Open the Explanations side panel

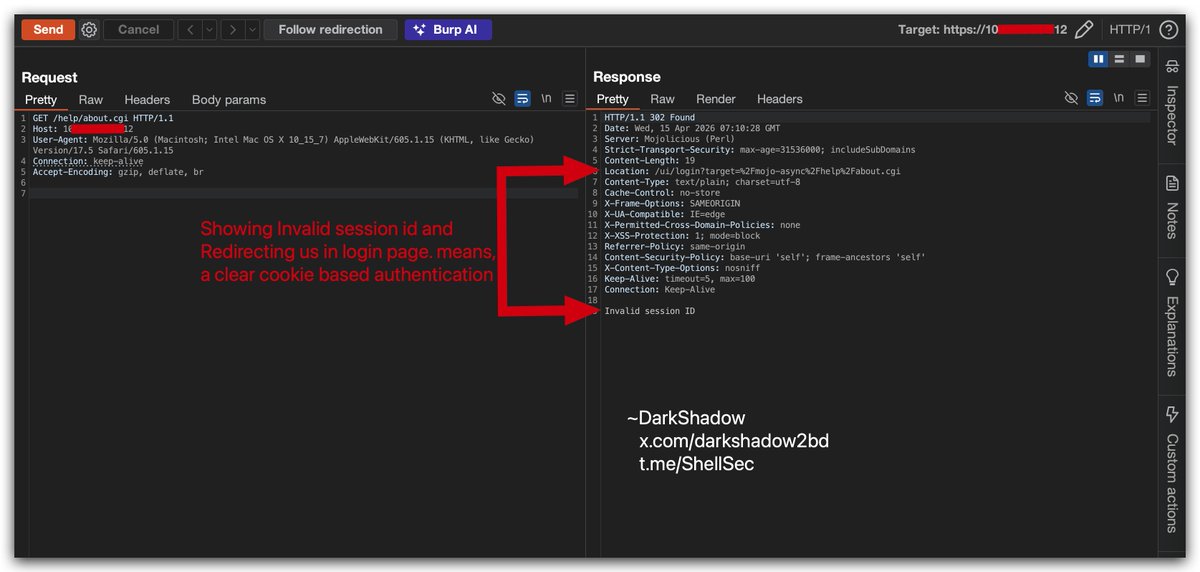(x=1172, y=322)
